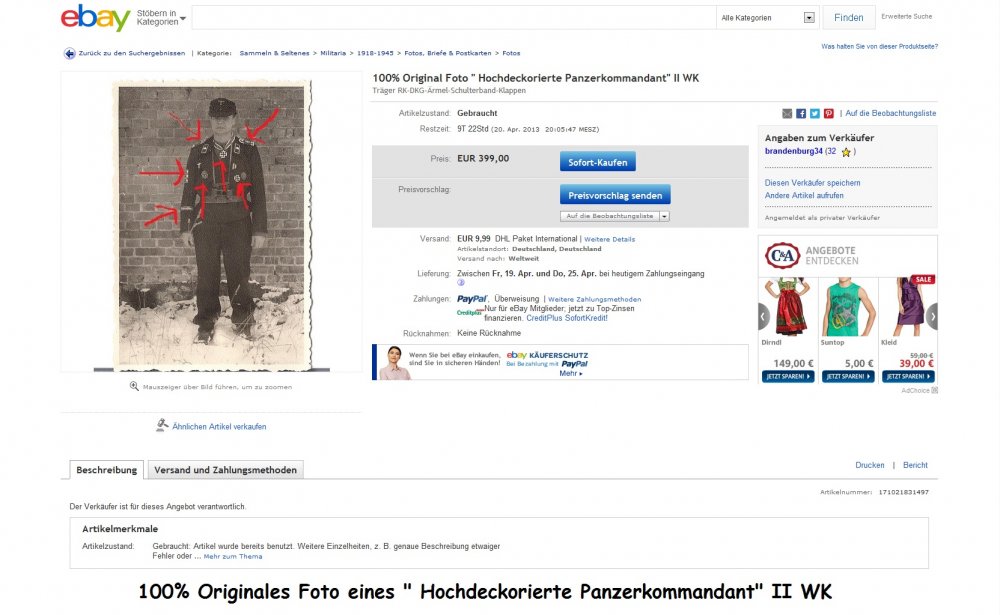The height and width of the screenshot is (615, 1000).
Task: Click the zoom magnifier icon under photo
Action: [134, 386]
